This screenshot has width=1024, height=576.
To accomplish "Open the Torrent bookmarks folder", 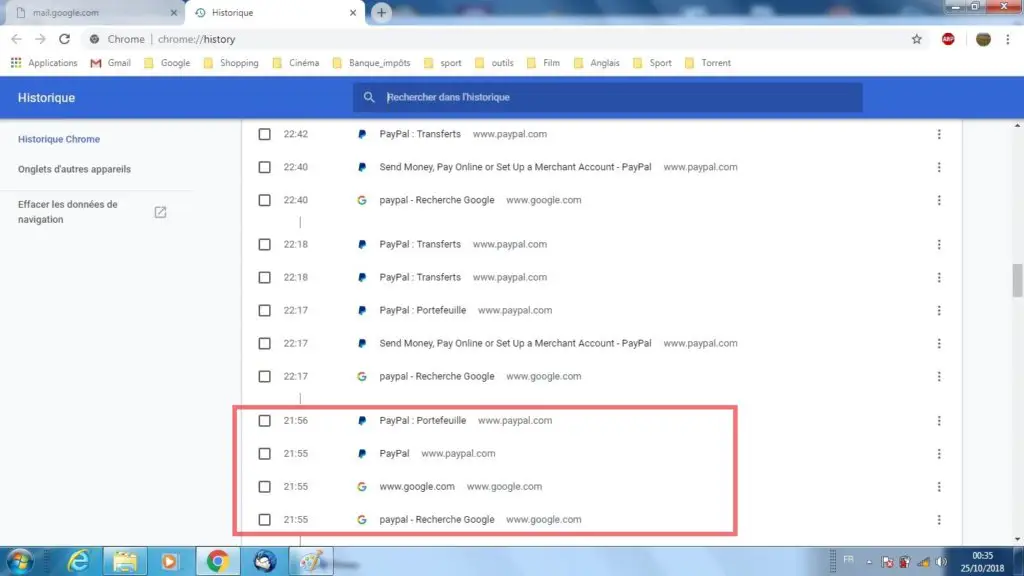I will tap(708, 63).
